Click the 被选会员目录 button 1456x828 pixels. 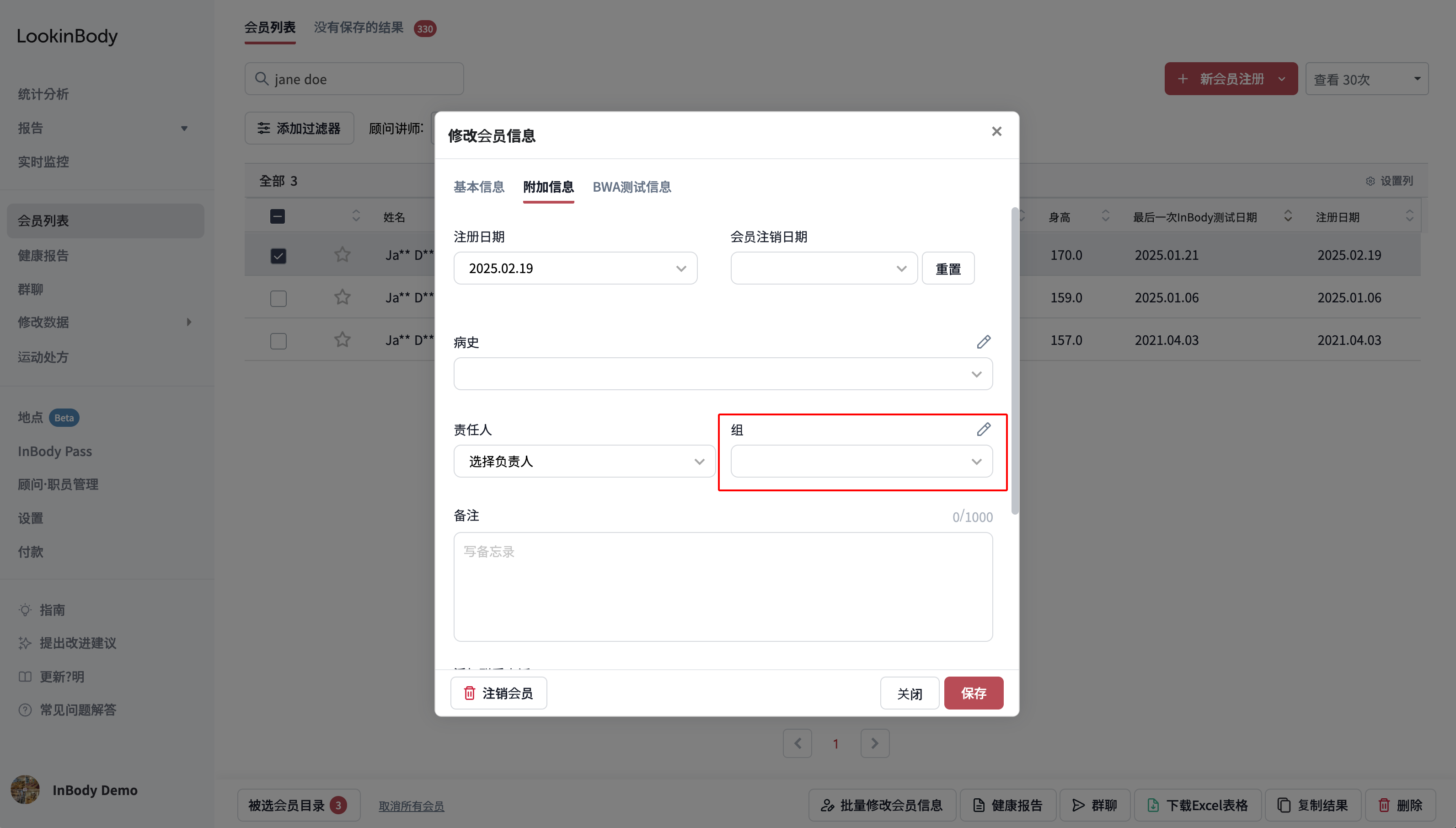point(298,805)
